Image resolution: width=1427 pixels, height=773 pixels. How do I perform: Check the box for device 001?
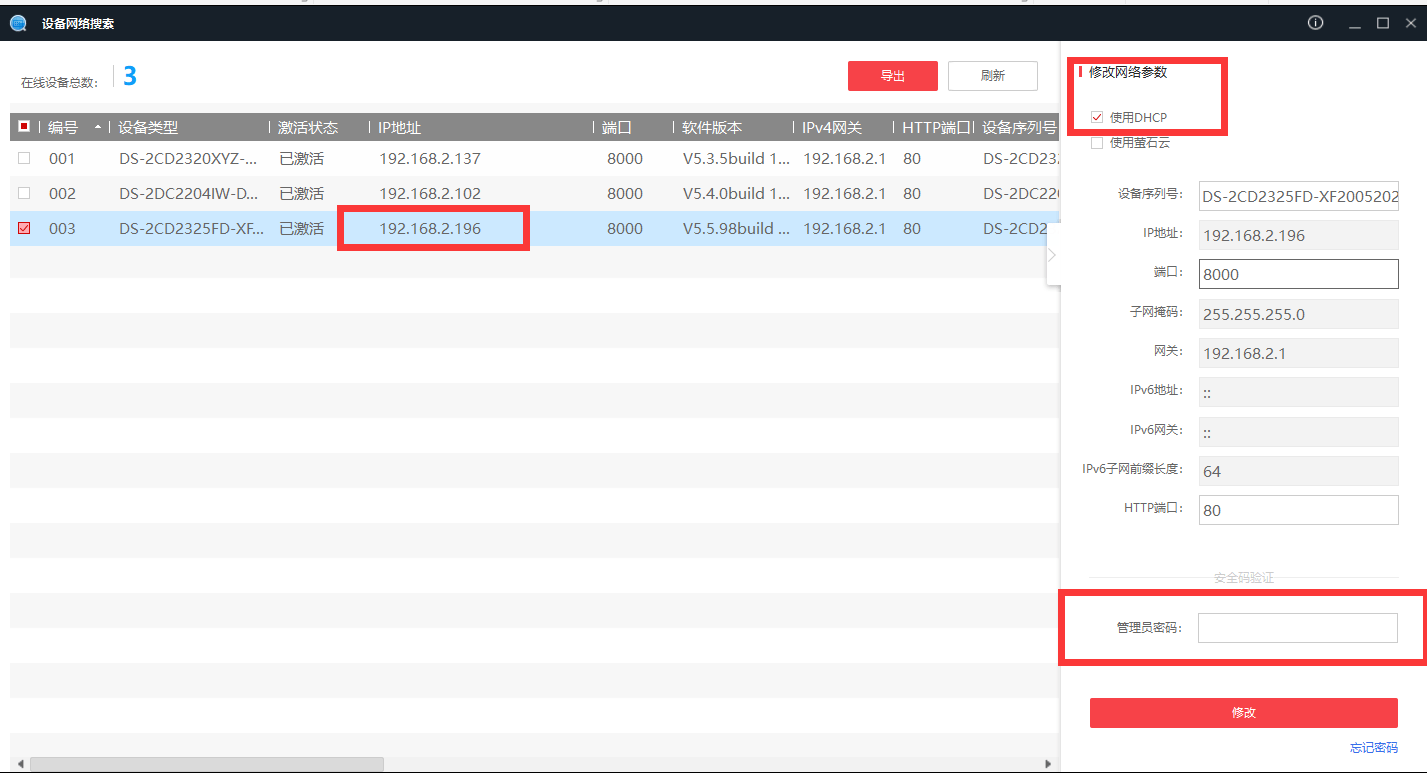click(x=24, y=158)
